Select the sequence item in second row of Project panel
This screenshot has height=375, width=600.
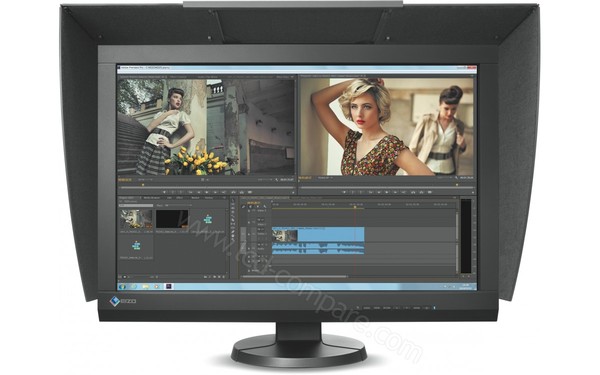tap(136, 246)
